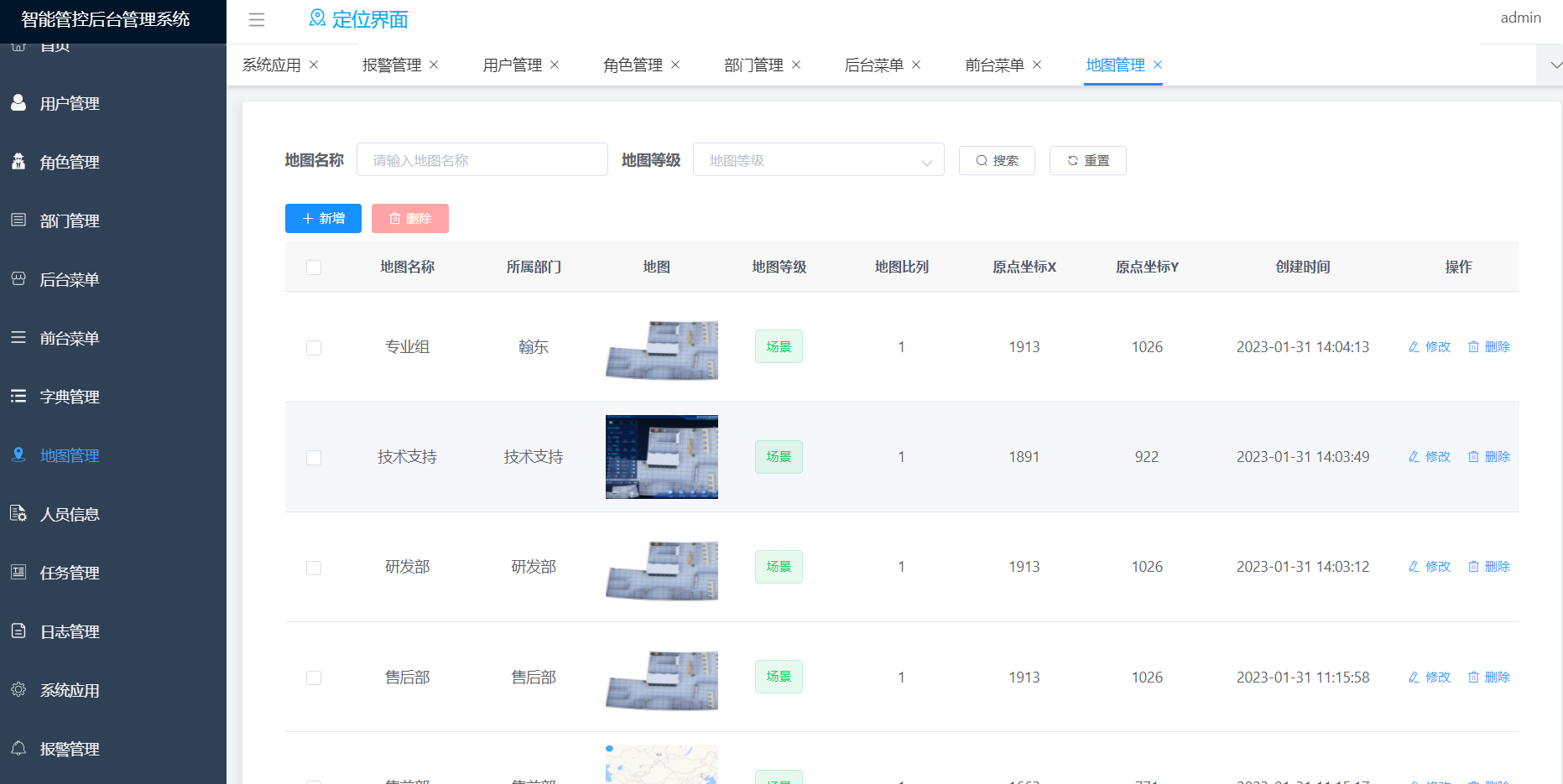Open the admin user menu

pos(1520,18)
